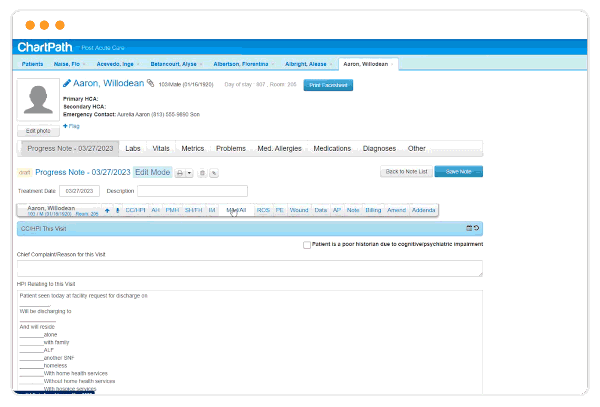Screen dimensions: 600x407
Task: Click the up arrow in note section toolbar
Action: 107,210
